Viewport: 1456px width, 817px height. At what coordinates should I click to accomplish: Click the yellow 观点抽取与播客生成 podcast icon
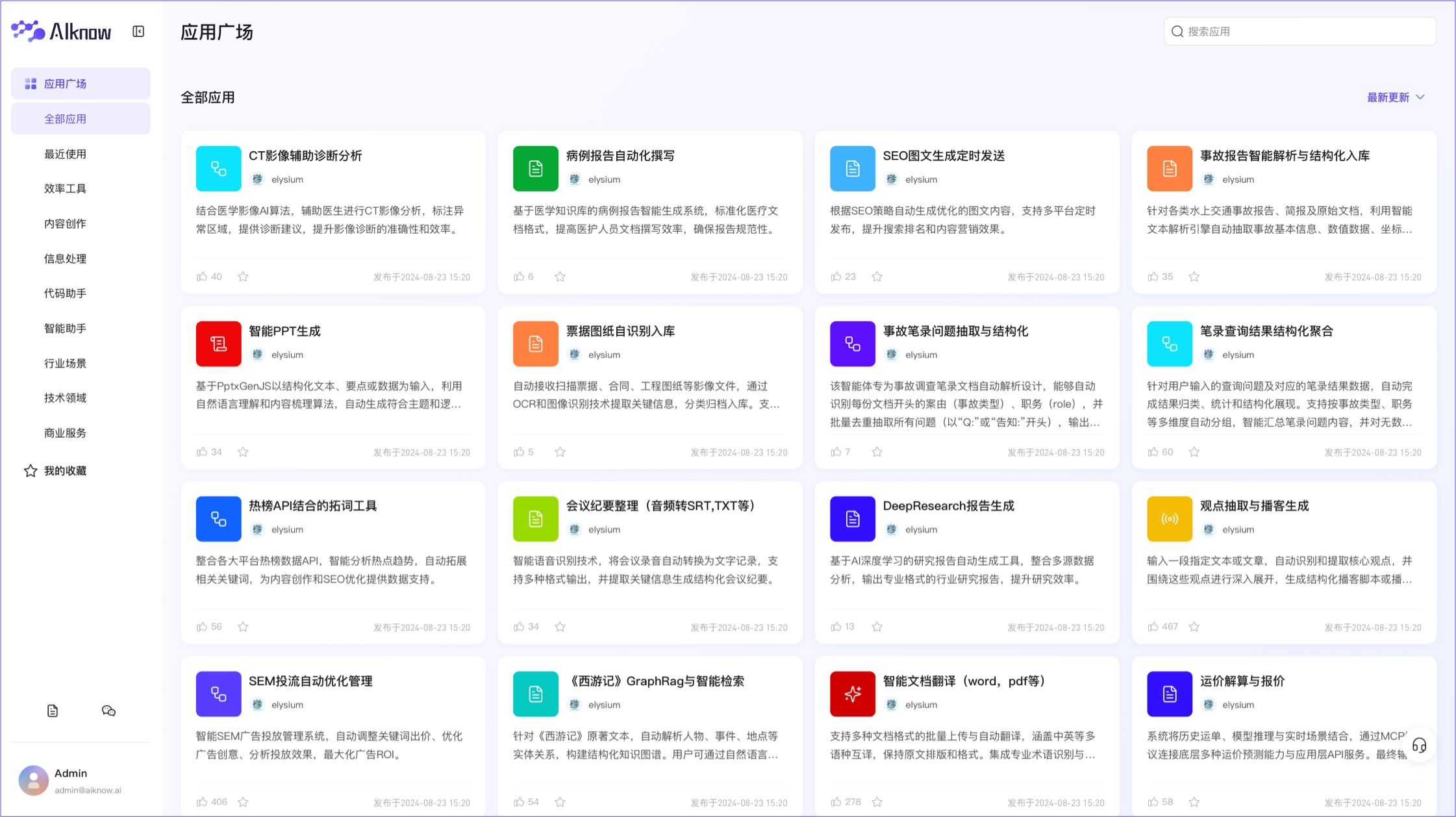pyautogui.click(x=1169, y=518)
